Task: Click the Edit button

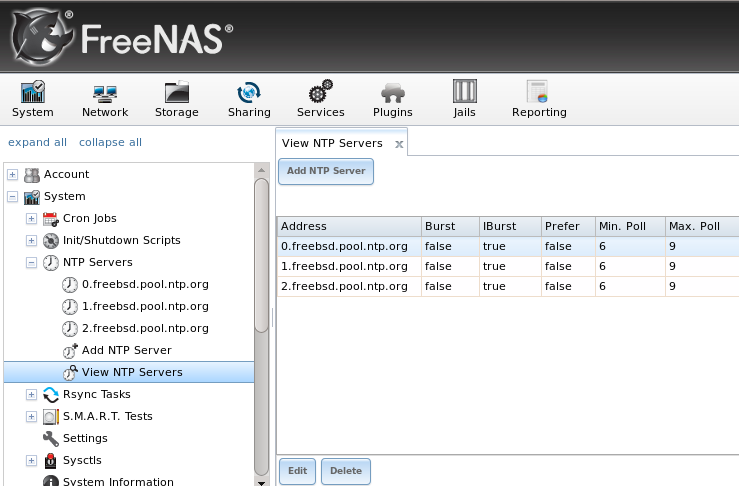Action: (x=297, y=471)
